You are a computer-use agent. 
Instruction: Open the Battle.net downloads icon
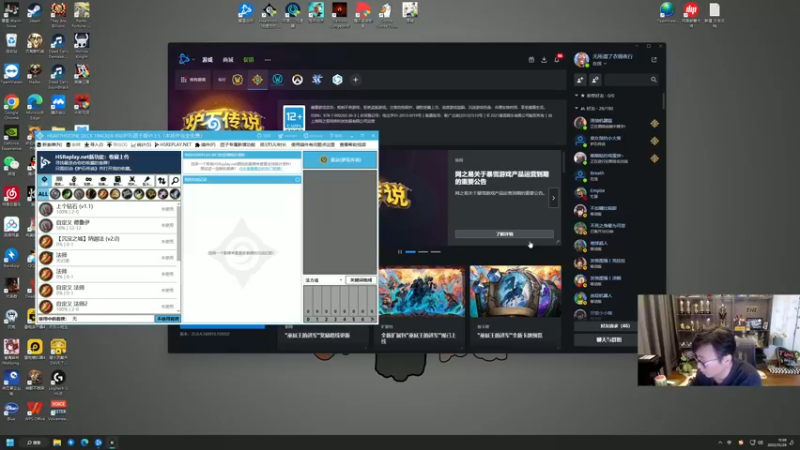(544, 60)
